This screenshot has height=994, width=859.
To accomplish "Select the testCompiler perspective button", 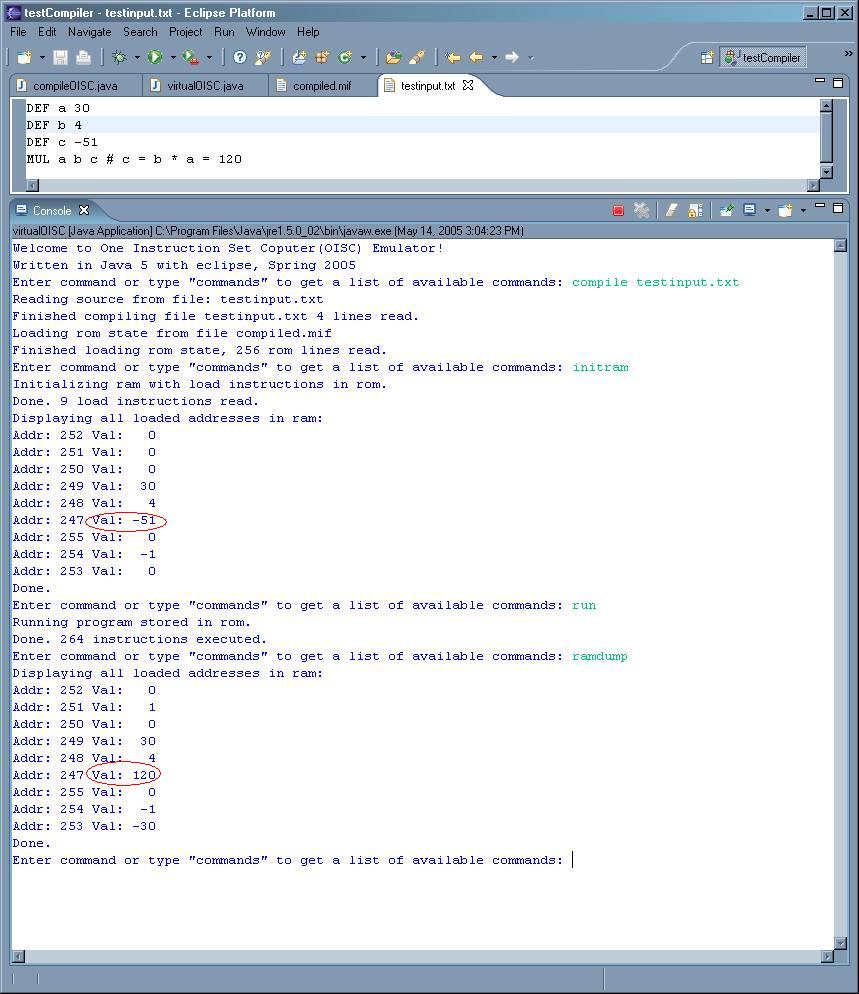I will click(x=763, y=58).
